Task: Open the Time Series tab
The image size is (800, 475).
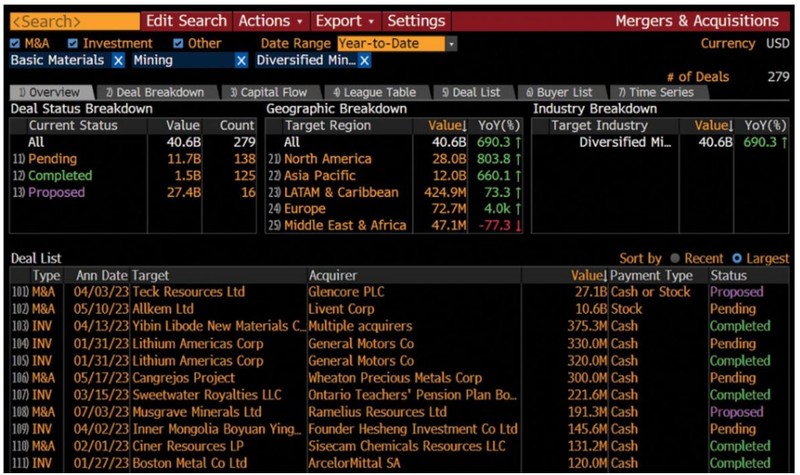Action: (658, 92)
